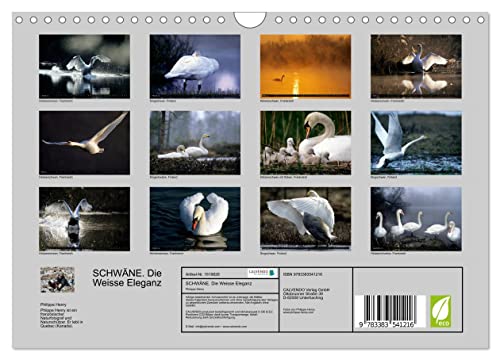The image size is (500, 360).
Task: Open the swan splashing head-on photo
Action: (84, 219)
